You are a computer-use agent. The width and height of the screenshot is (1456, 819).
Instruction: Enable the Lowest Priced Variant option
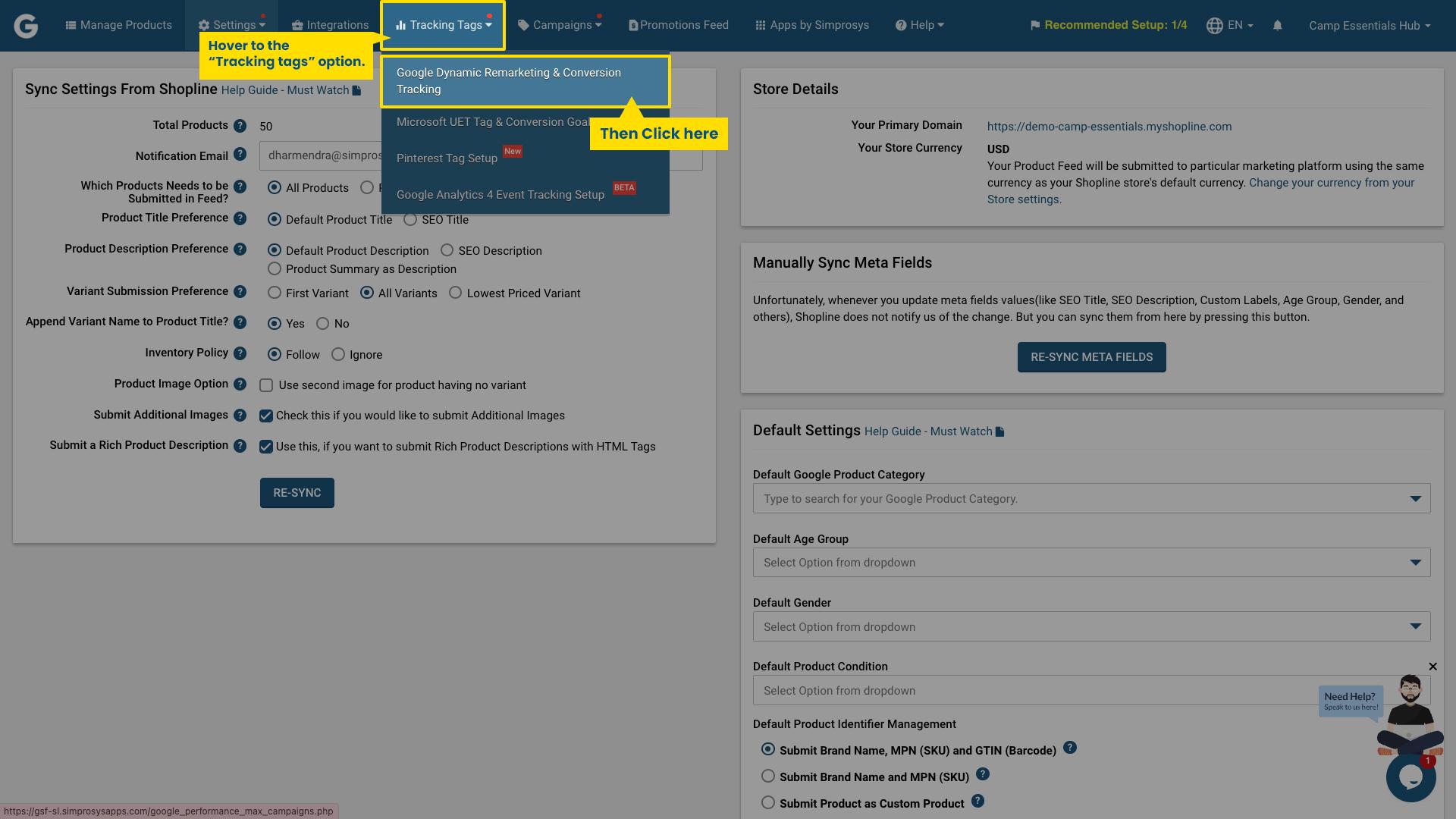tap(455, 293)
